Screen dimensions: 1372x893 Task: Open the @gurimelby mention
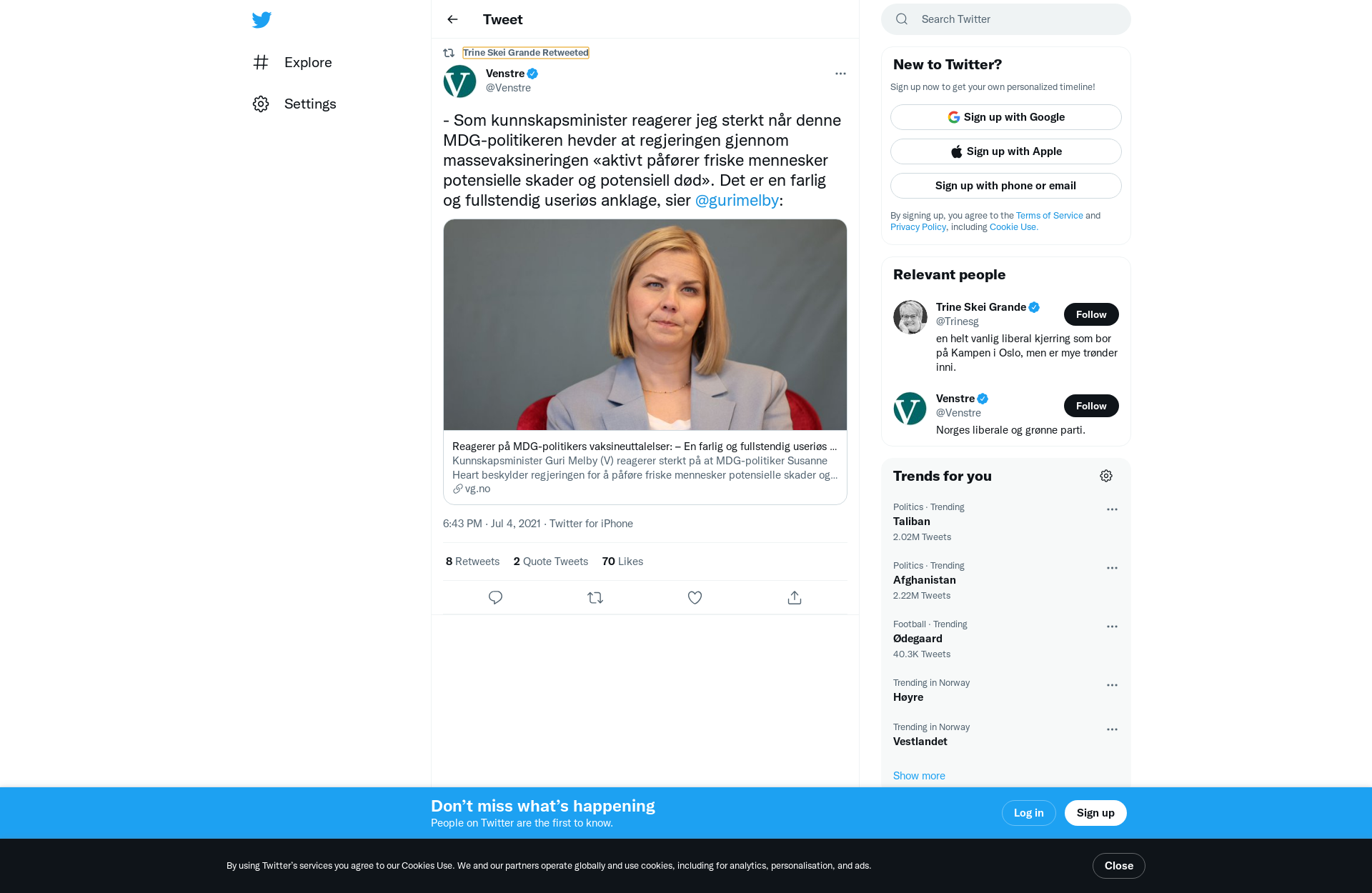(x=737, y=200)
